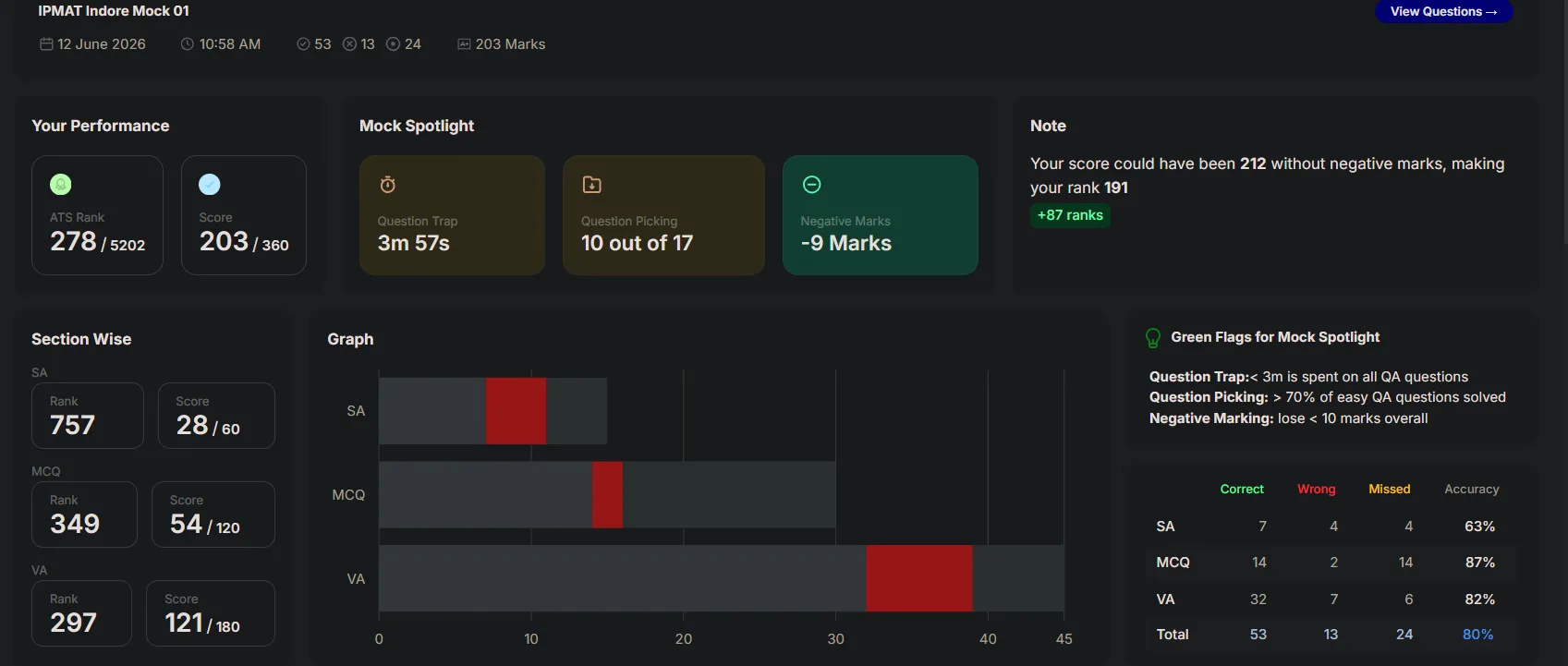Click the Total accuracy 80% value
This screenshot has height=666, width=1568.
1477,635
